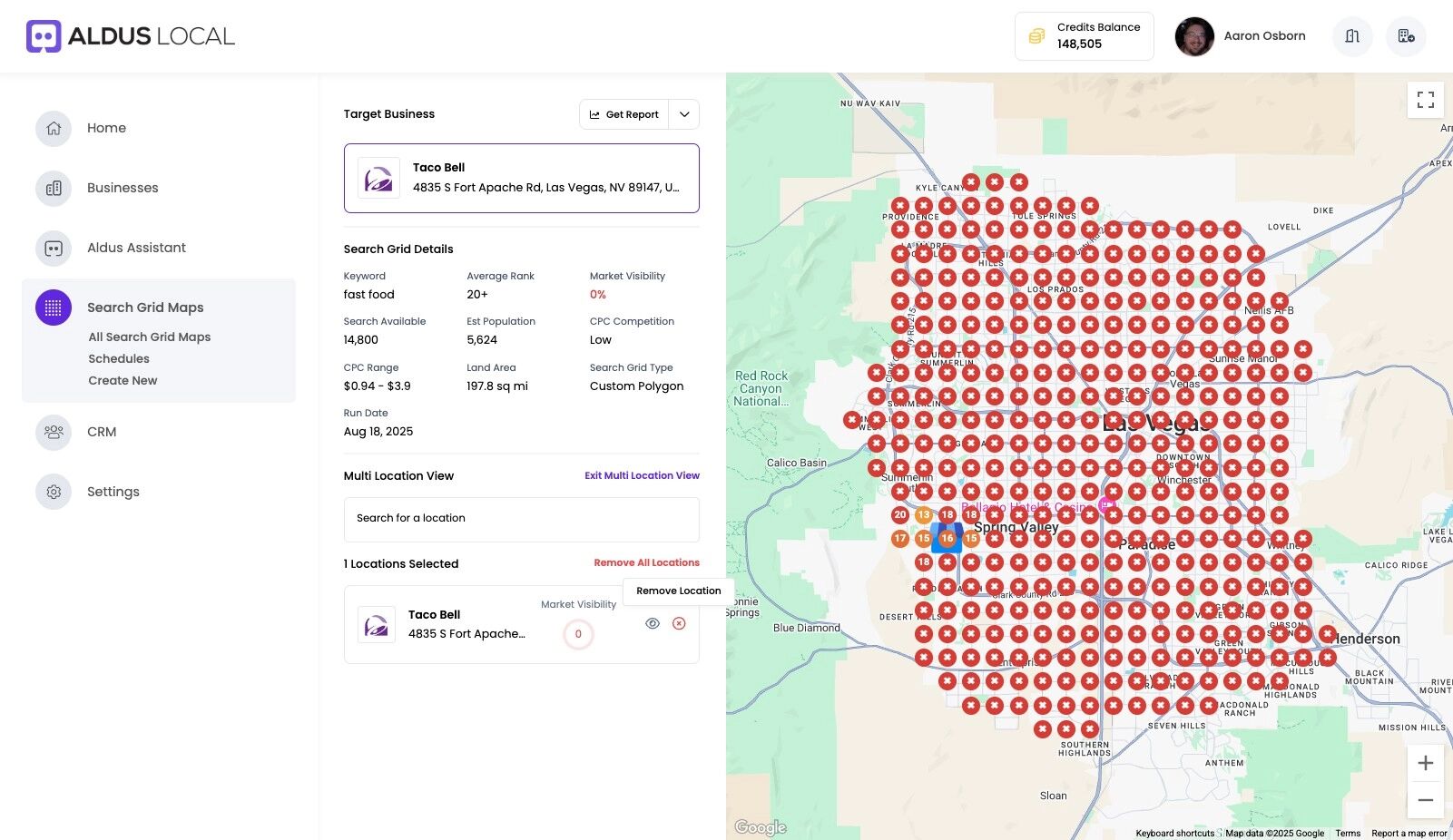Image resolution: width=1453 pixels, height=840 pixels.
Task: Focus the Search for a location field
Action: click(x=522, y=520)
